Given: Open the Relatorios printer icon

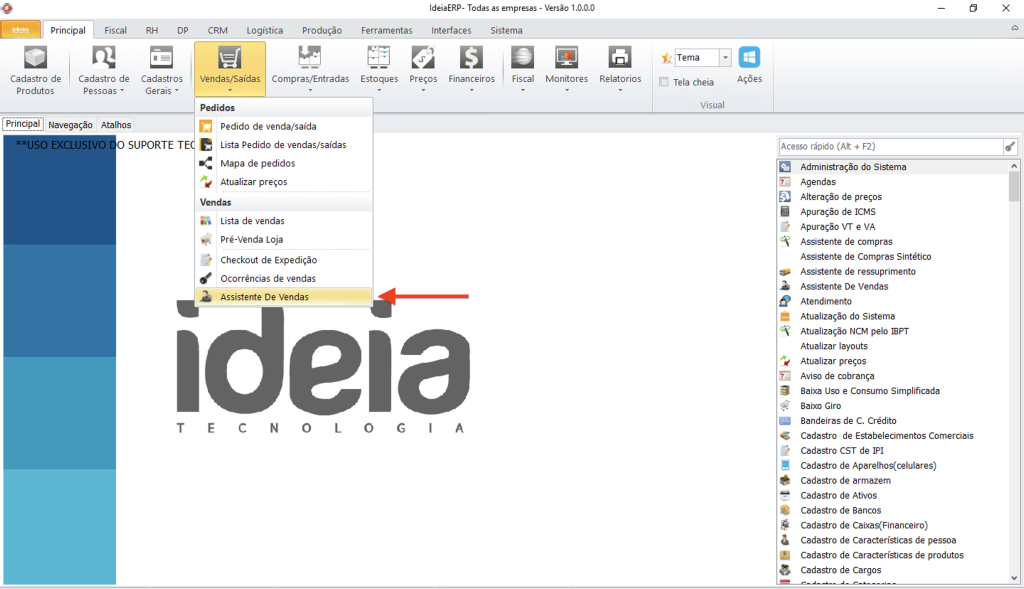Looking at the screenshot, I should pos(620,58).
